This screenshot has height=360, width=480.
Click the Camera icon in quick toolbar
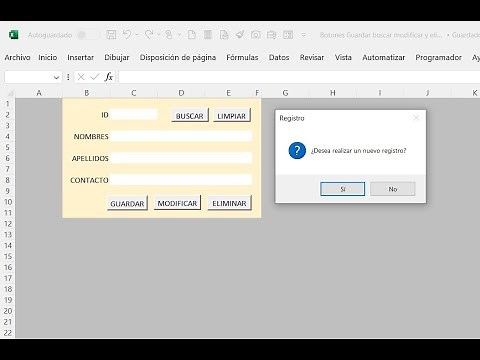(256, 35)
